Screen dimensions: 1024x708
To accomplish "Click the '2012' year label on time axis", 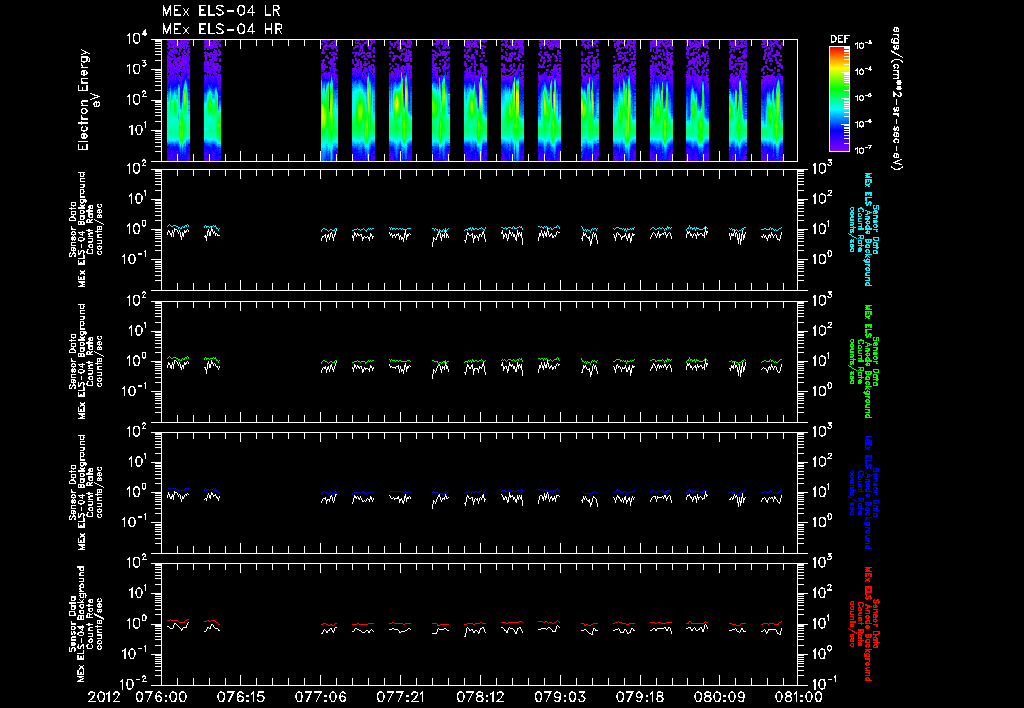I will coord(105,697).
